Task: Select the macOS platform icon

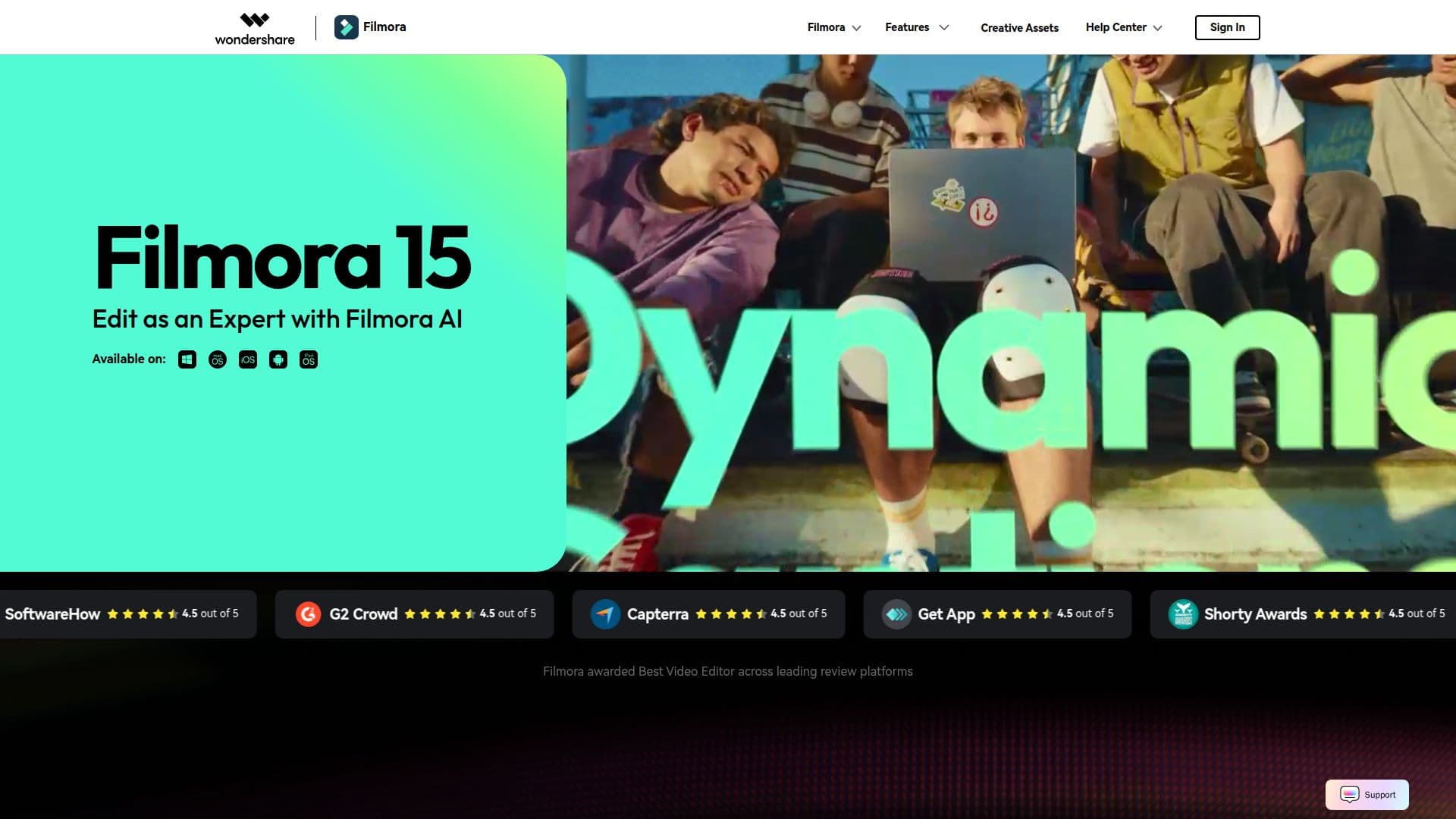Action: tap(218, 359)
